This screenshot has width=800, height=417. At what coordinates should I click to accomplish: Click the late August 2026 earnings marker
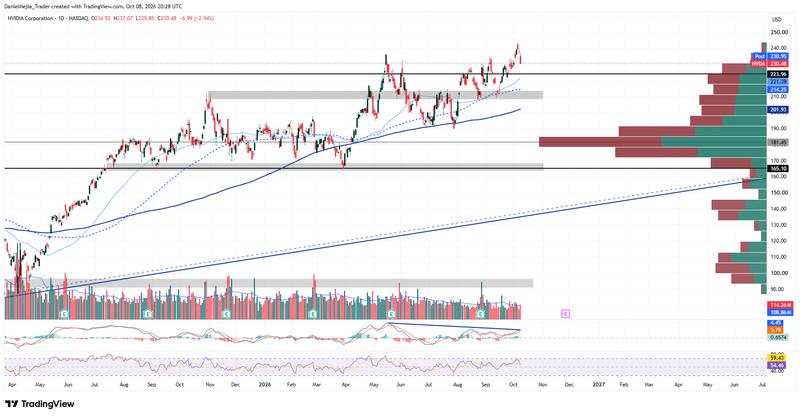[481, 314]
